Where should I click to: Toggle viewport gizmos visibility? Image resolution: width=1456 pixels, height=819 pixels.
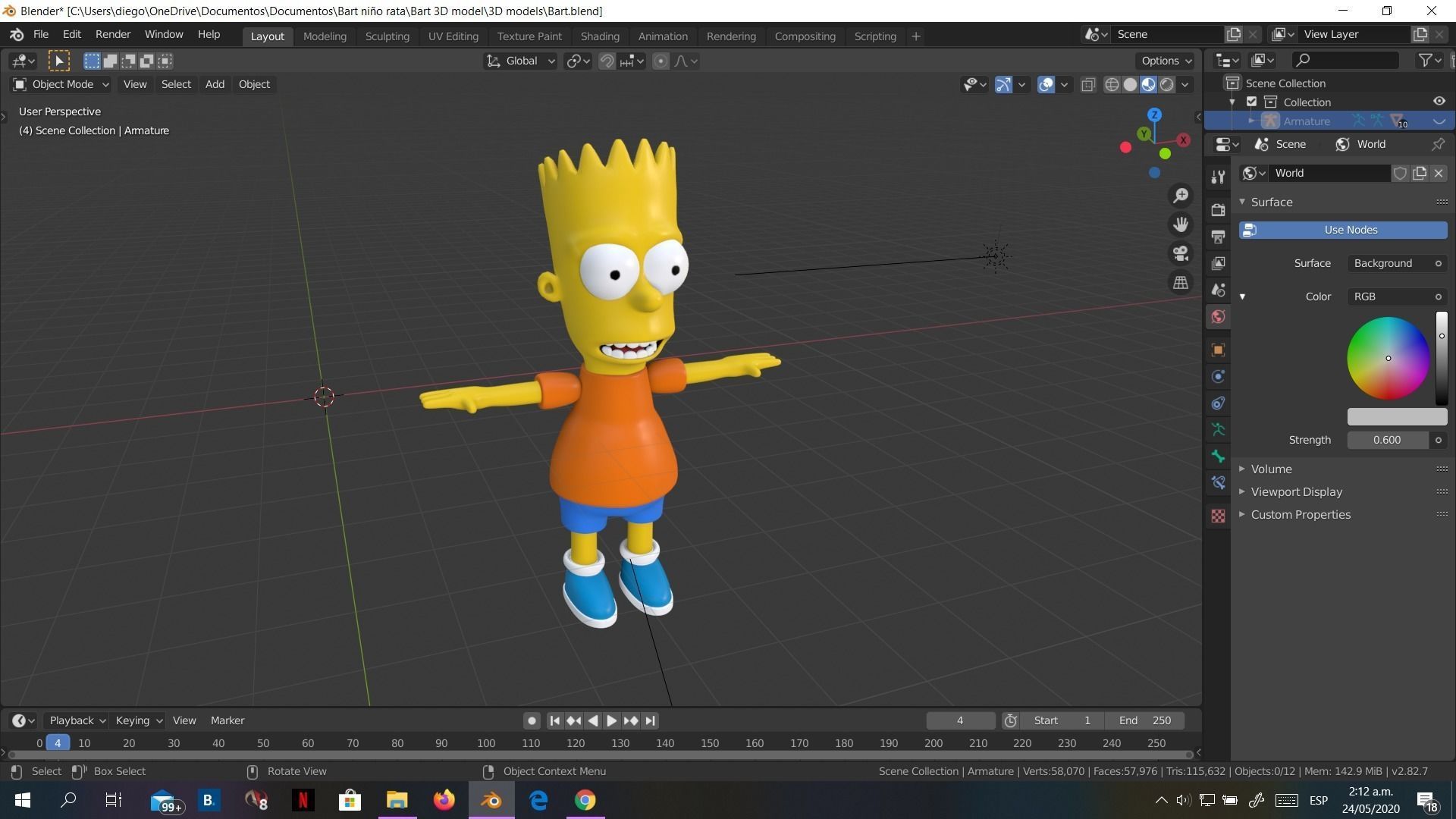click(1003, 84)
